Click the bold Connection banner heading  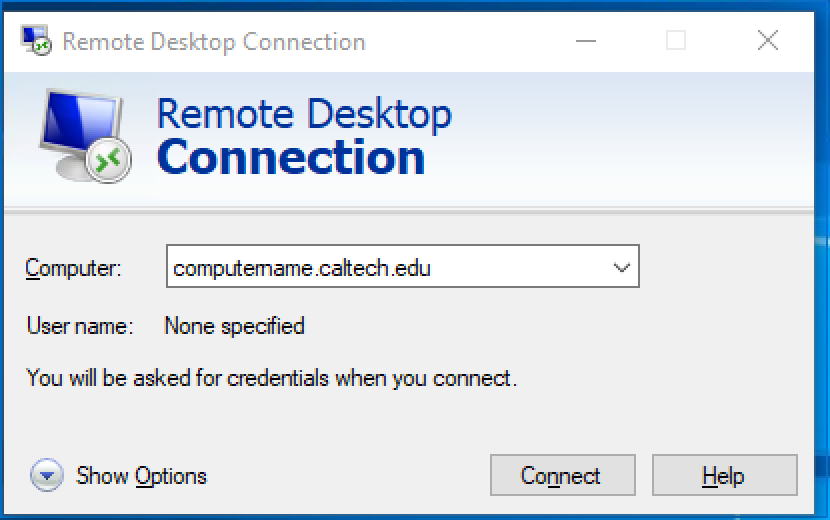point(291,158)
